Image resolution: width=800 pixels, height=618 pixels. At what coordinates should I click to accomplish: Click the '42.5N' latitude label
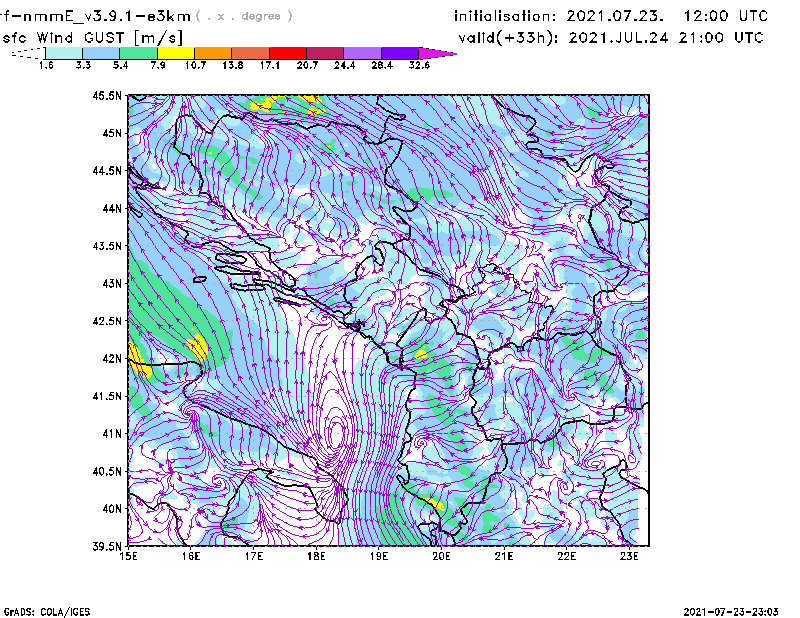pos(107,321)
